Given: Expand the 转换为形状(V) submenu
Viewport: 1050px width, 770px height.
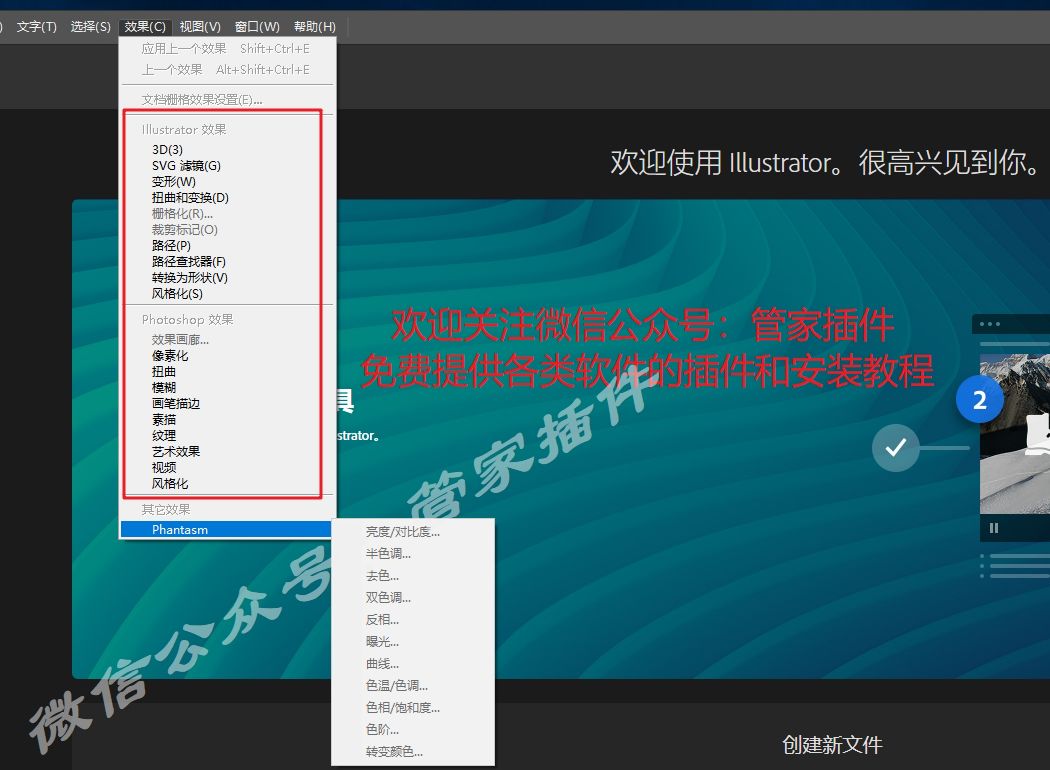Looking at the screenshot, I should tap(227, 278).
